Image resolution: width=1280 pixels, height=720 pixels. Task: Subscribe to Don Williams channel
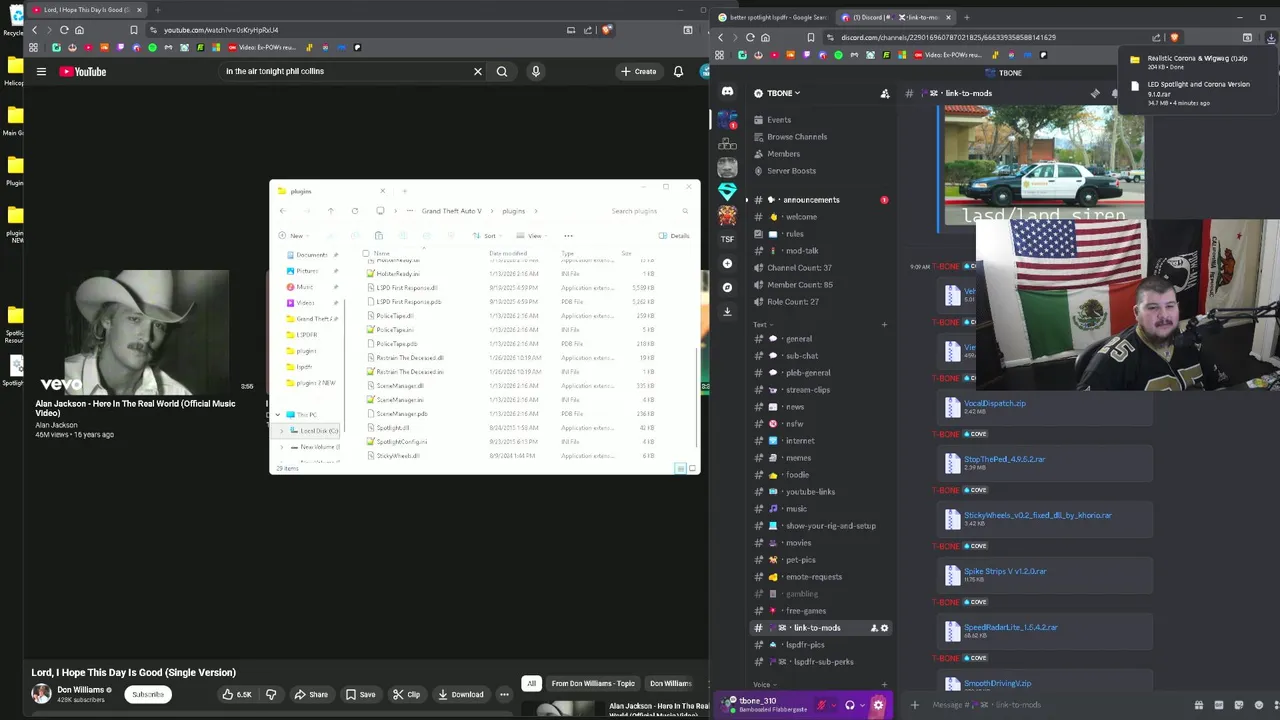click(147, 694)
